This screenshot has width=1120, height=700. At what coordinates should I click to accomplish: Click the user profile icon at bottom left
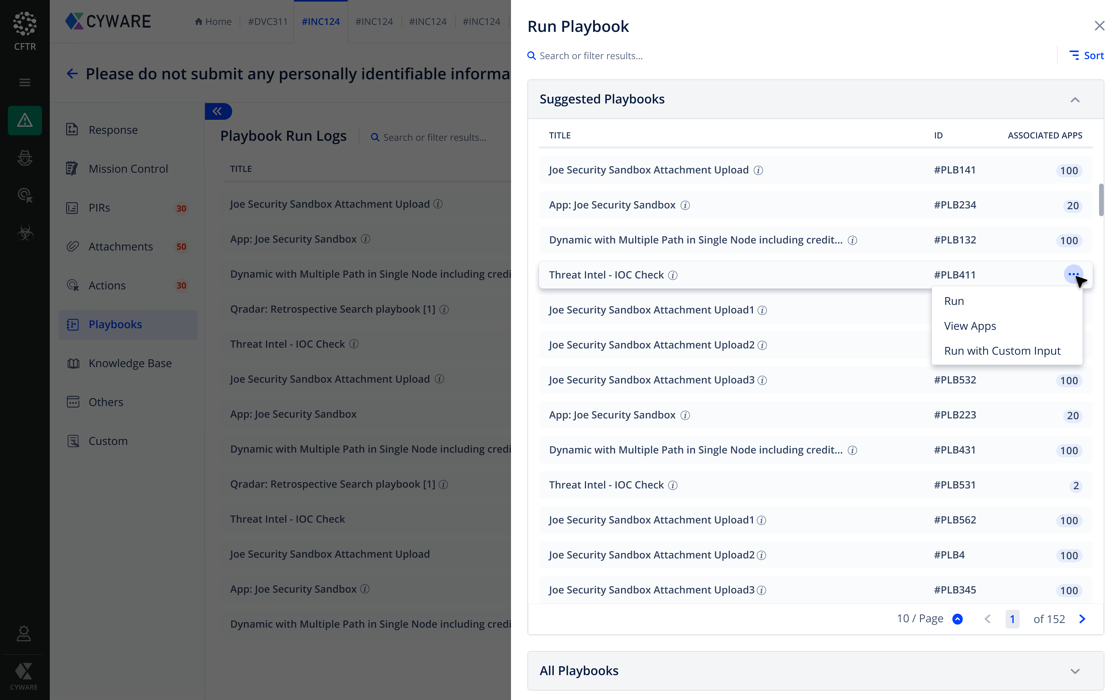coord(24,634)
